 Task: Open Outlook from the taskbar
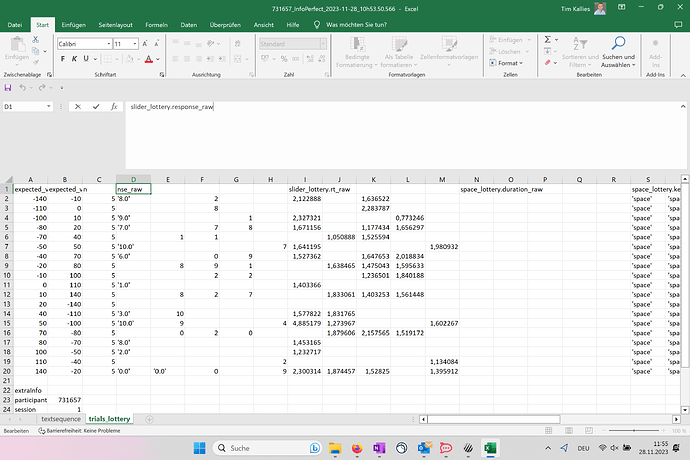coord(424,448)
